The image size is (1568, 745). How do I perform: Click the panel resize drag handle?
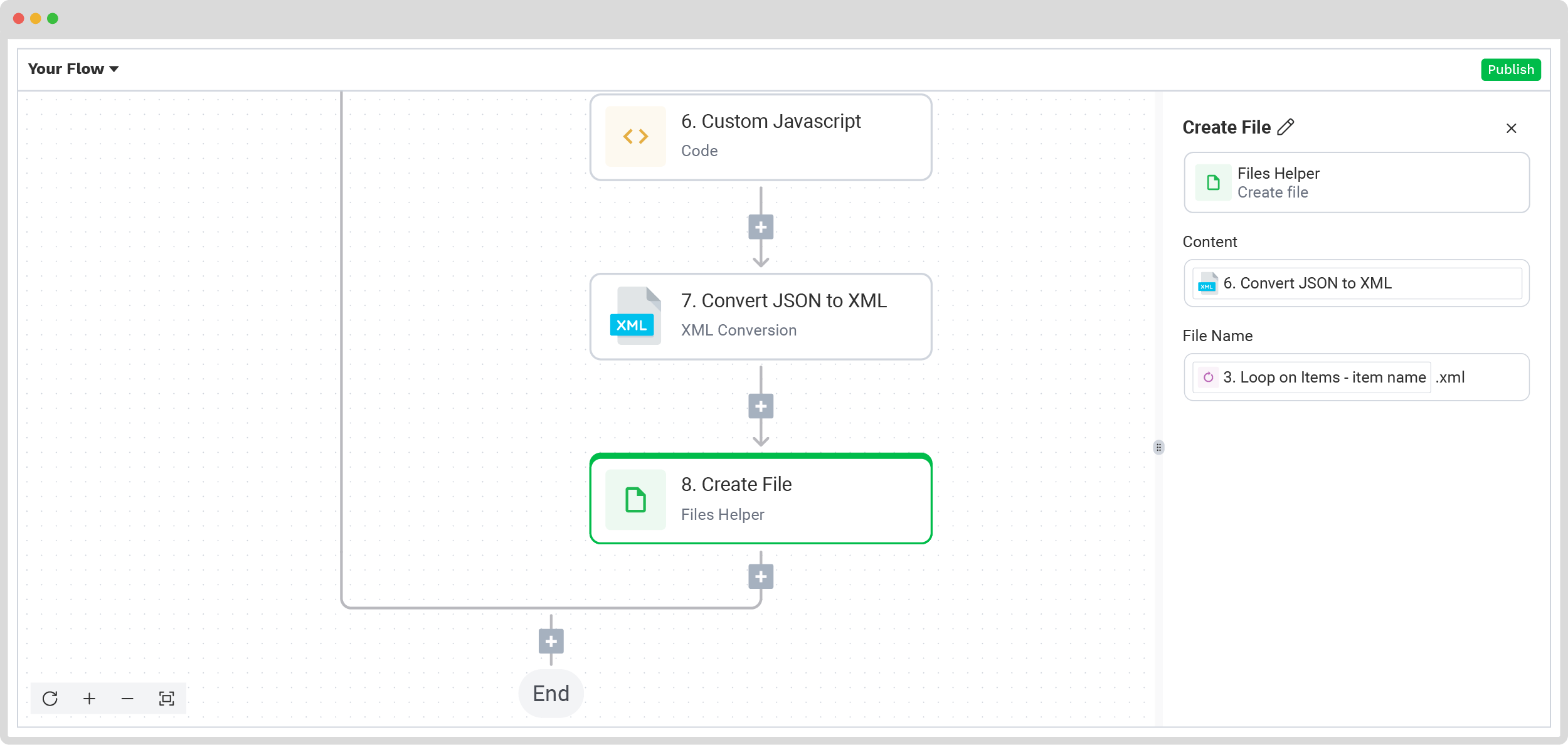pyautogui.click(x=1158, y=447)
